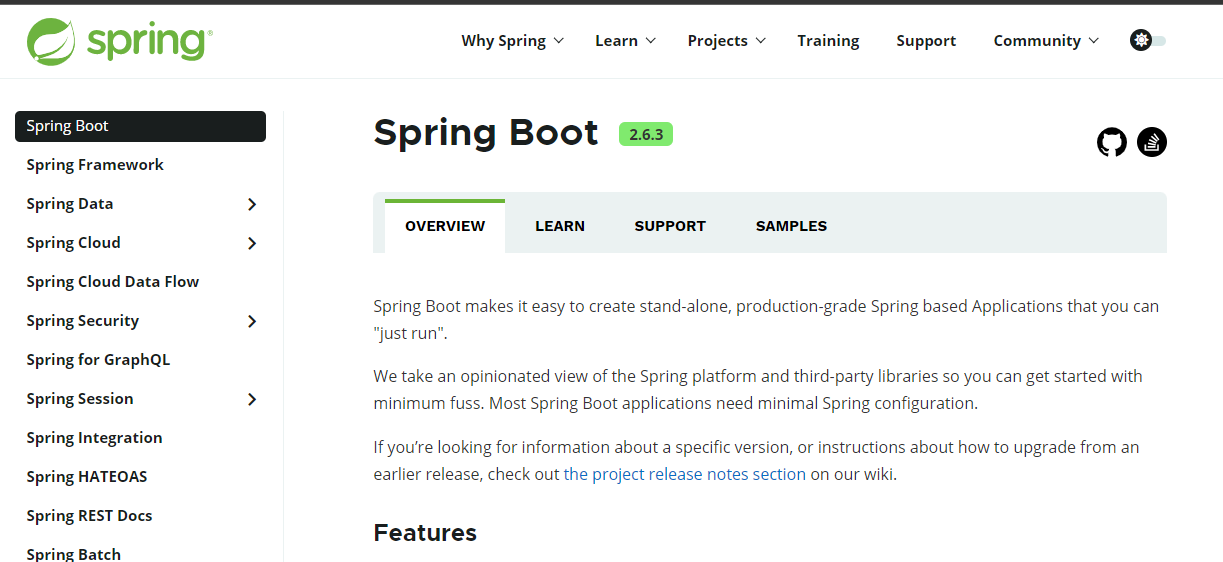Switch to the SUPPORT tab
Image resolution: width=1223 pixels, height=562 pixels.
tap(670, 226)
